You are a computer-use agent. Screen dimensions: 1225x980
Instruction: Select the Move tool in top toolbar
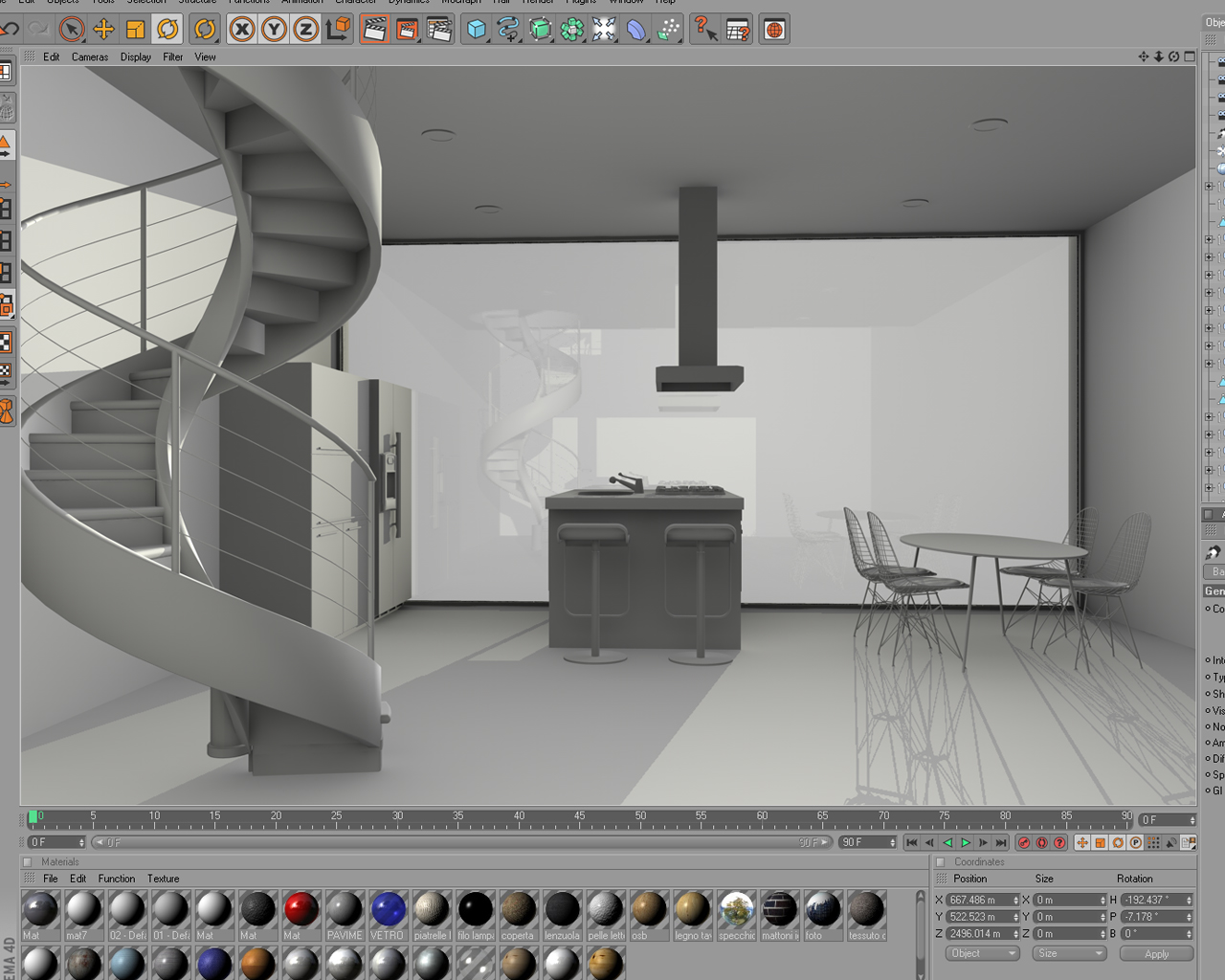click(x=103, y=30)
